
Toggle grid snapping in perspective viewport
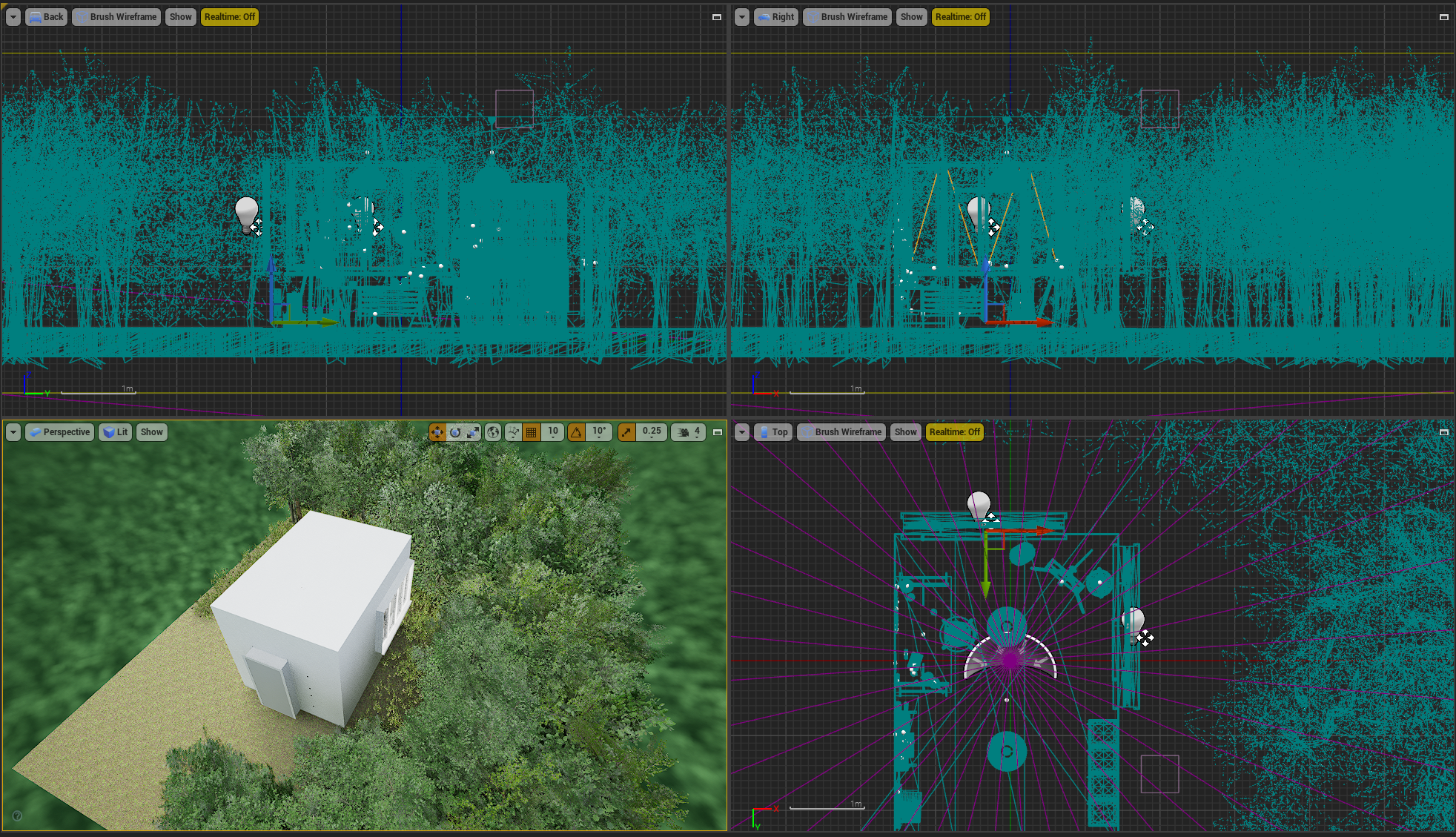531,432
